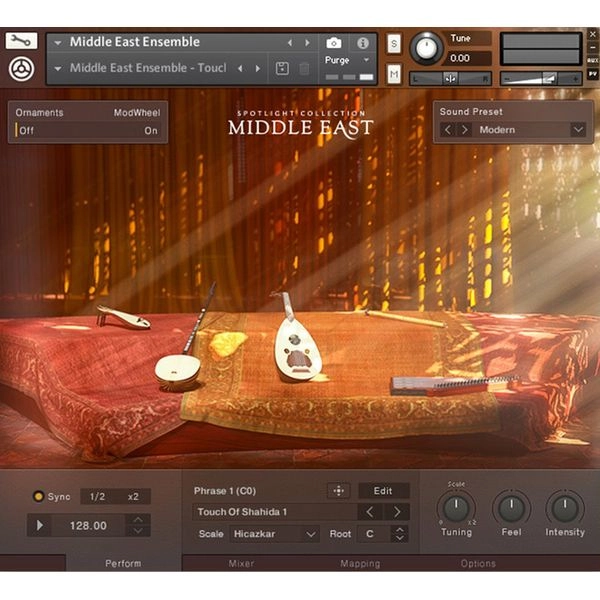
Task: Adjust the Intensity knob
Action: coord(565,509)
